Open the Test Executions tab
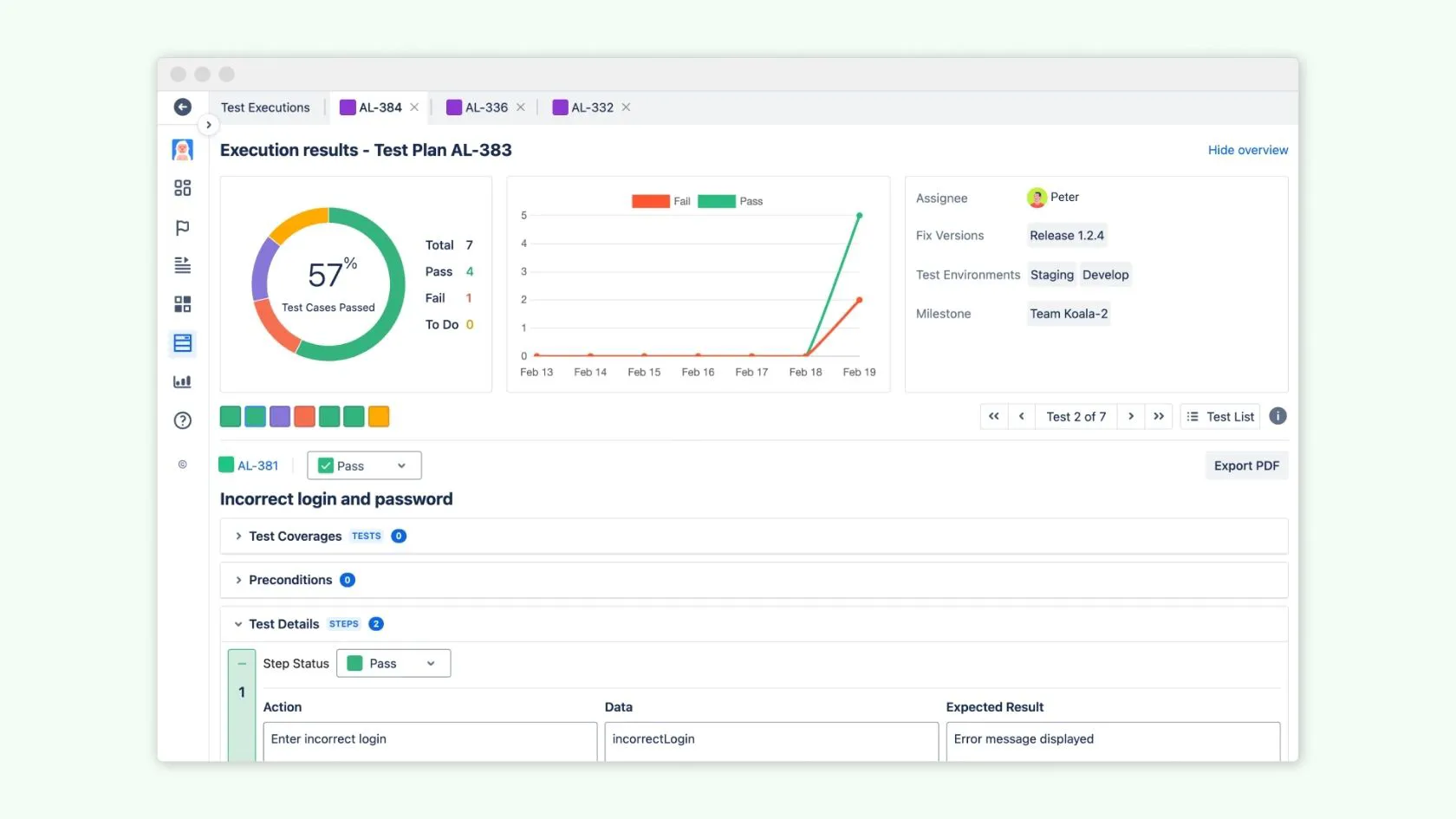The width and height of the screenshot is (1456, 819). 265,107
